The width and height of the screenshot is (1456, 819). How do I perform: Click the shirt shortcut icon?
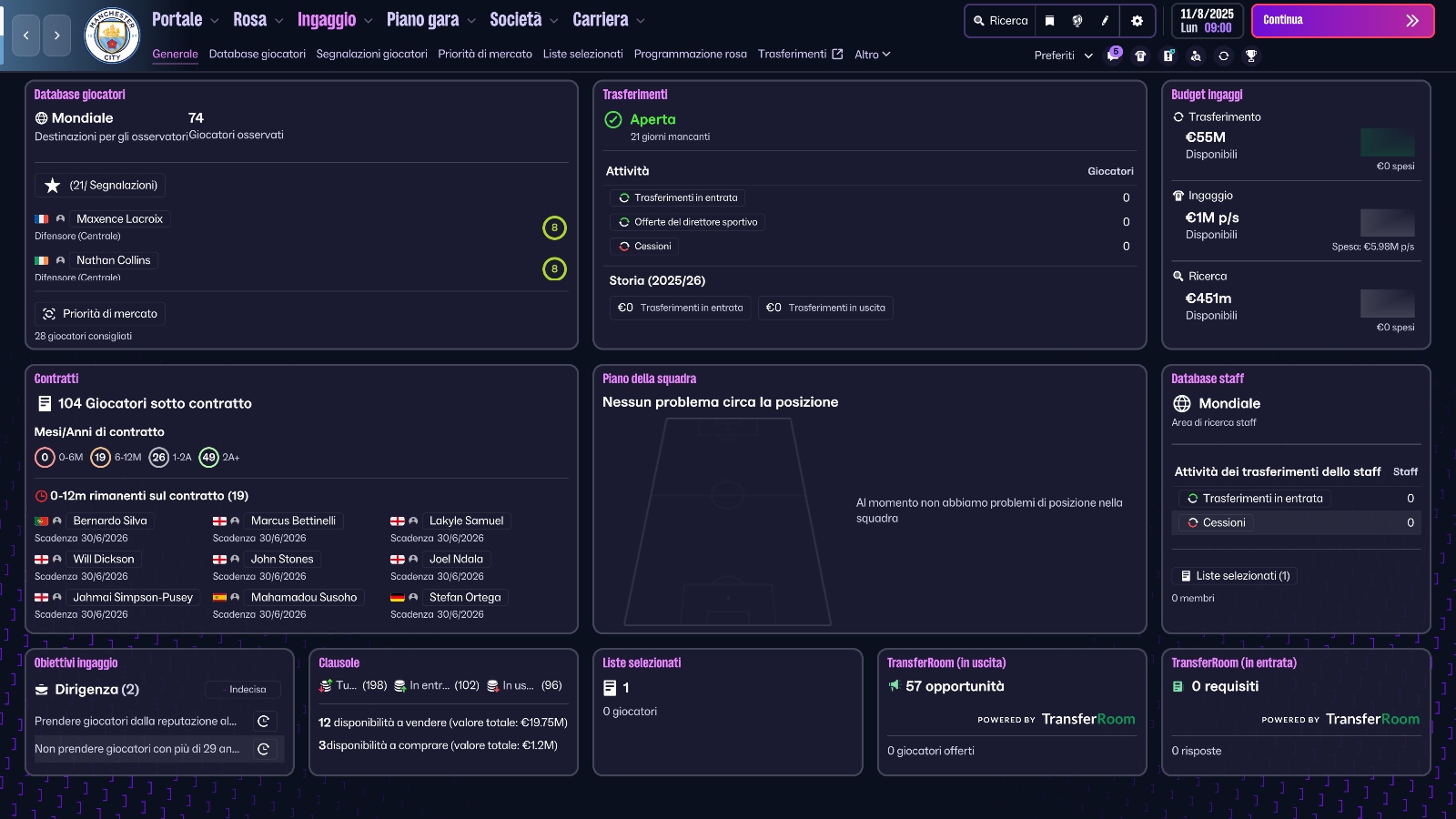click(x=1140, y=56)
